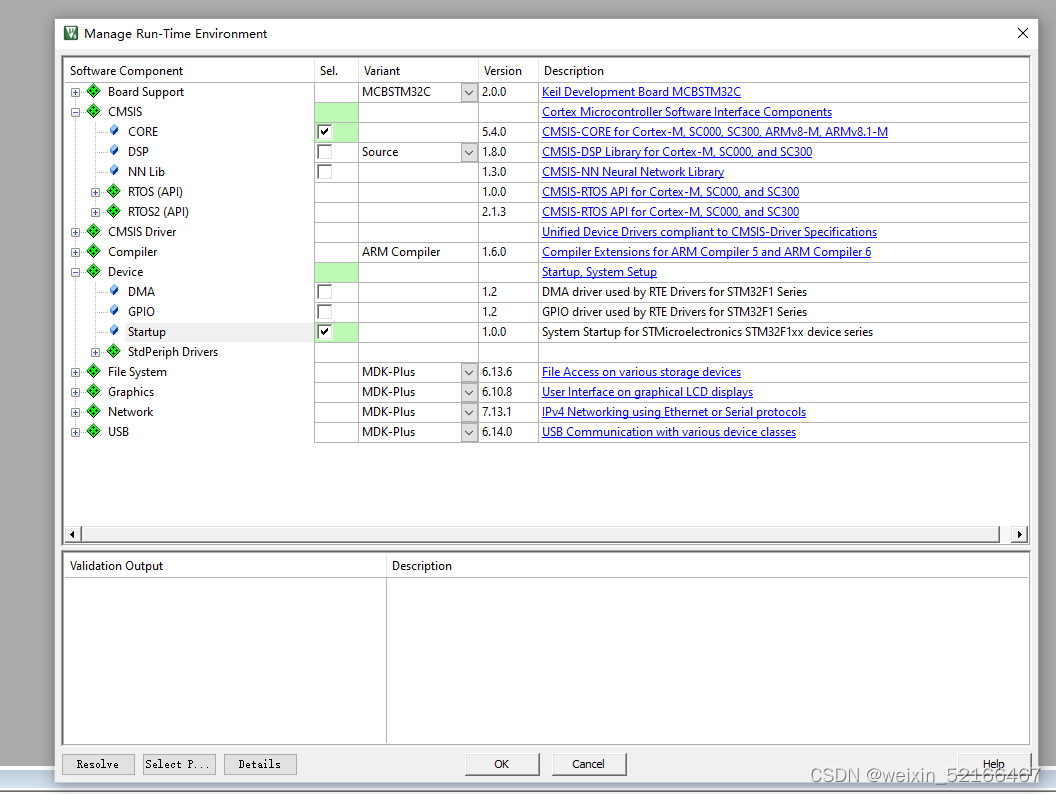Click the horizontal scrollbar right arrow
1056x794 pixels.
(x=1020, y=534)
